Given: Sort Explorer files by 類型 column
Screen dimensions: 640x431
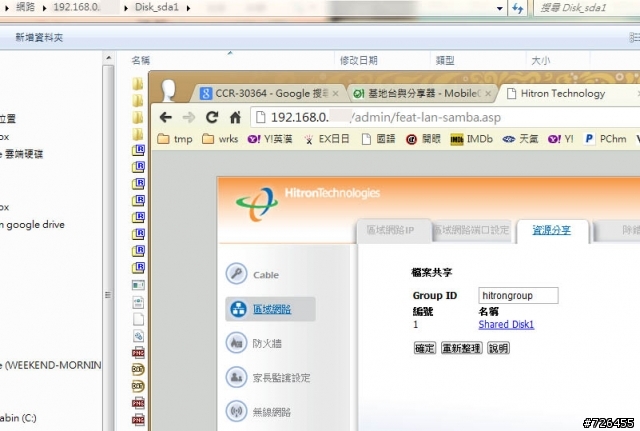Looking at the screenshot, I should click(x=445, y=60).
